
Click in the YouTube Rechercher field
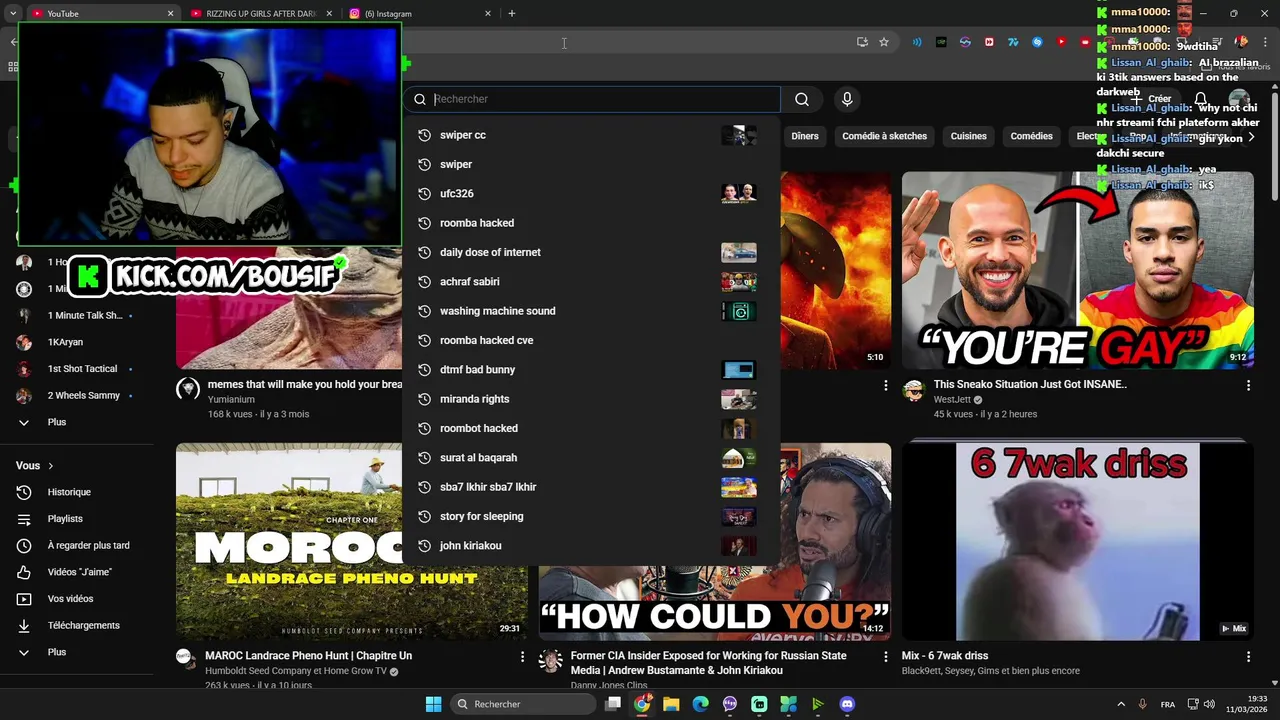point(605,99)
